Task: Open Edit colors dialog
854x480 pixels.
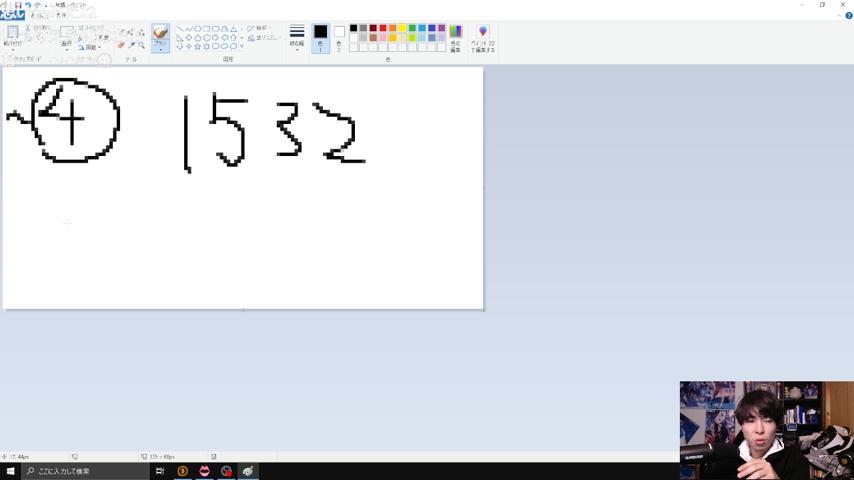Action: [x=455, y=38]
